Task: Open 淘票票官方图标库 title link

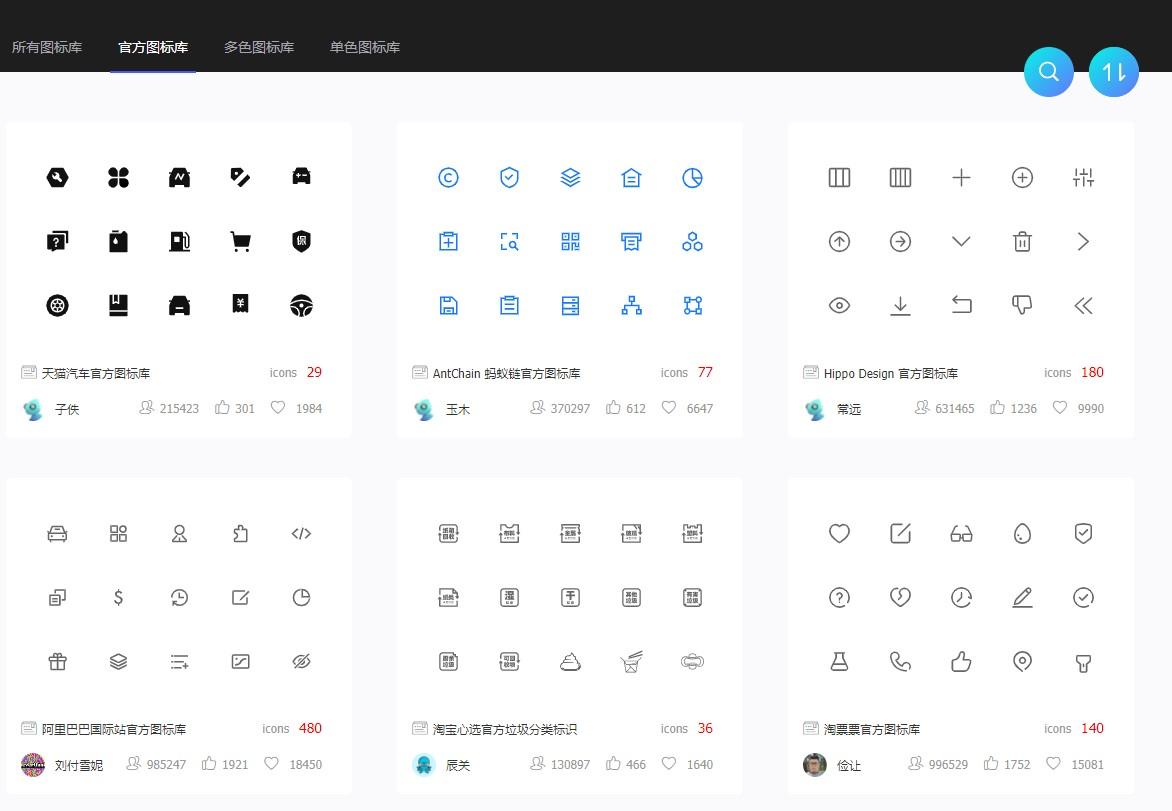Action: point(872,729)
